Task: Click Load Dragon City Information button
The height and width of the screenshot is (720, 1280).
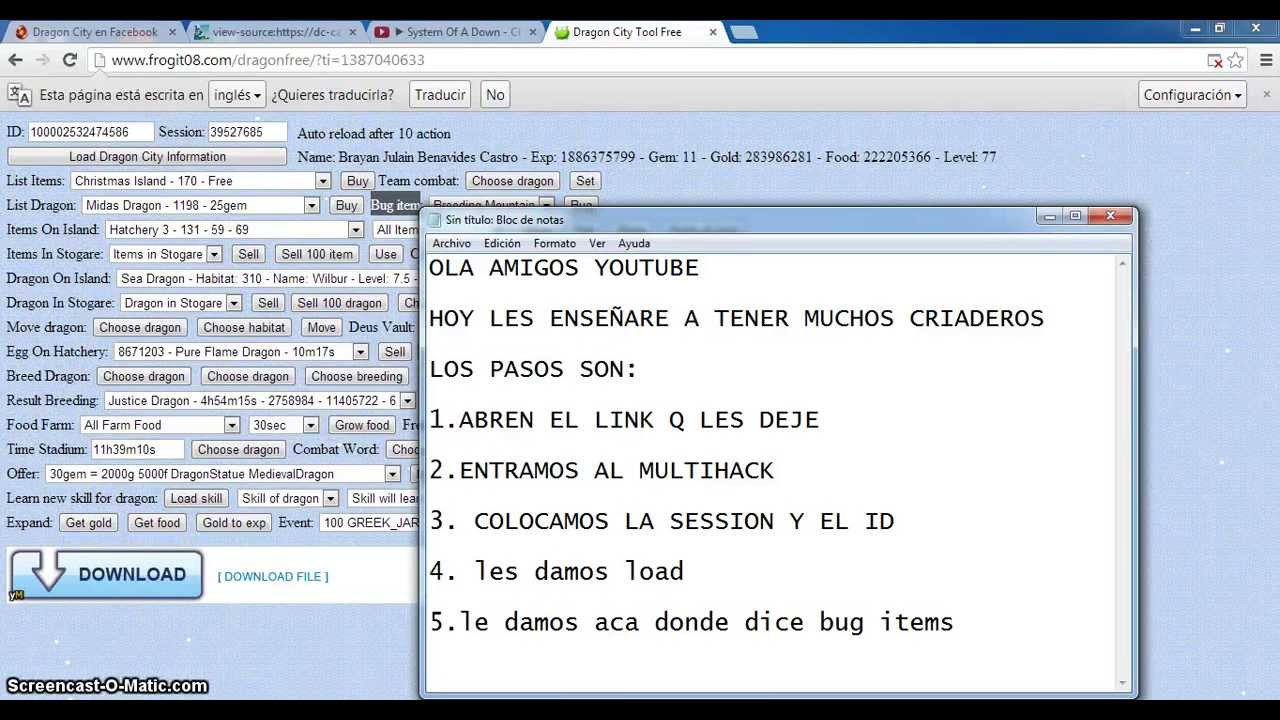Action: 147,157
